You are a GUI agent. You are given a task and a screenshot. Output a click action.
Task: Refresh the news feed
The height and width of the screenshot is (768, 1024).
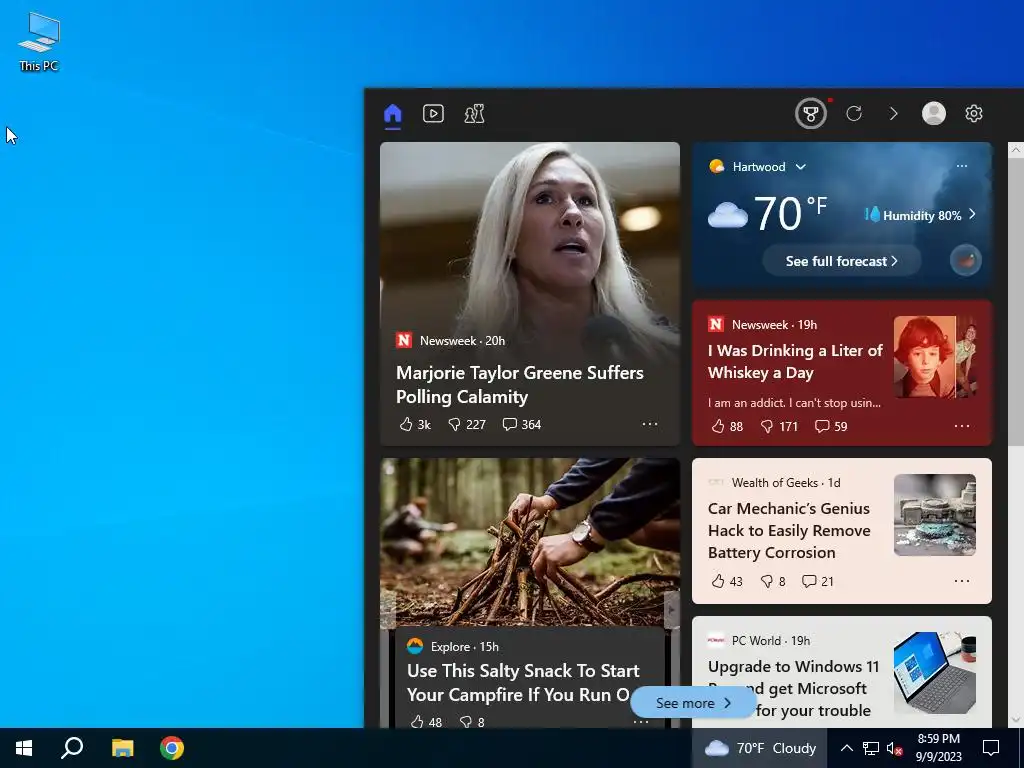coord(854,114)
